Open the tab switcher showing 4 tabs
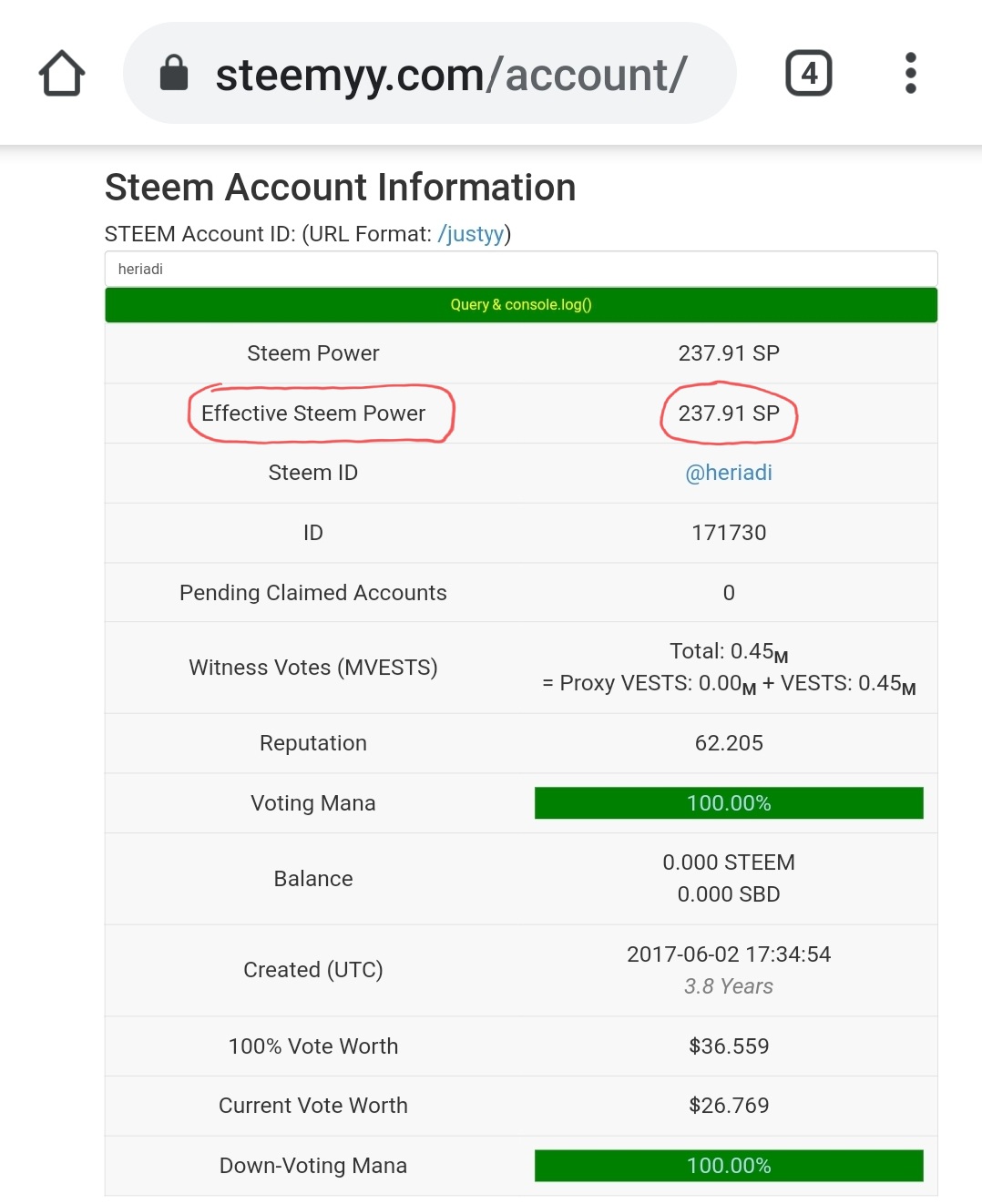This screenshot has width=982, height=1204. (x=808, y=74)
